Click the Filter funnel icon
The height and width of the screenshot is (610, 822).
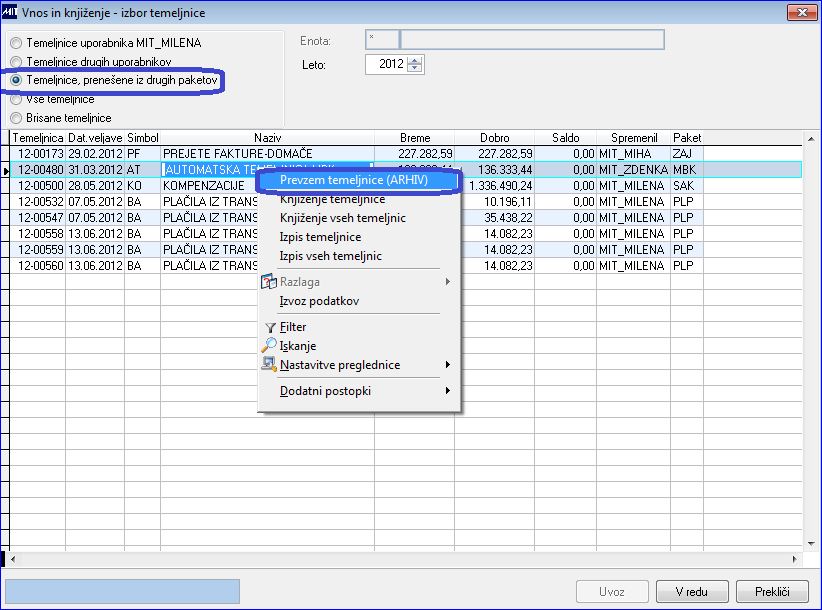coord(270,328)
